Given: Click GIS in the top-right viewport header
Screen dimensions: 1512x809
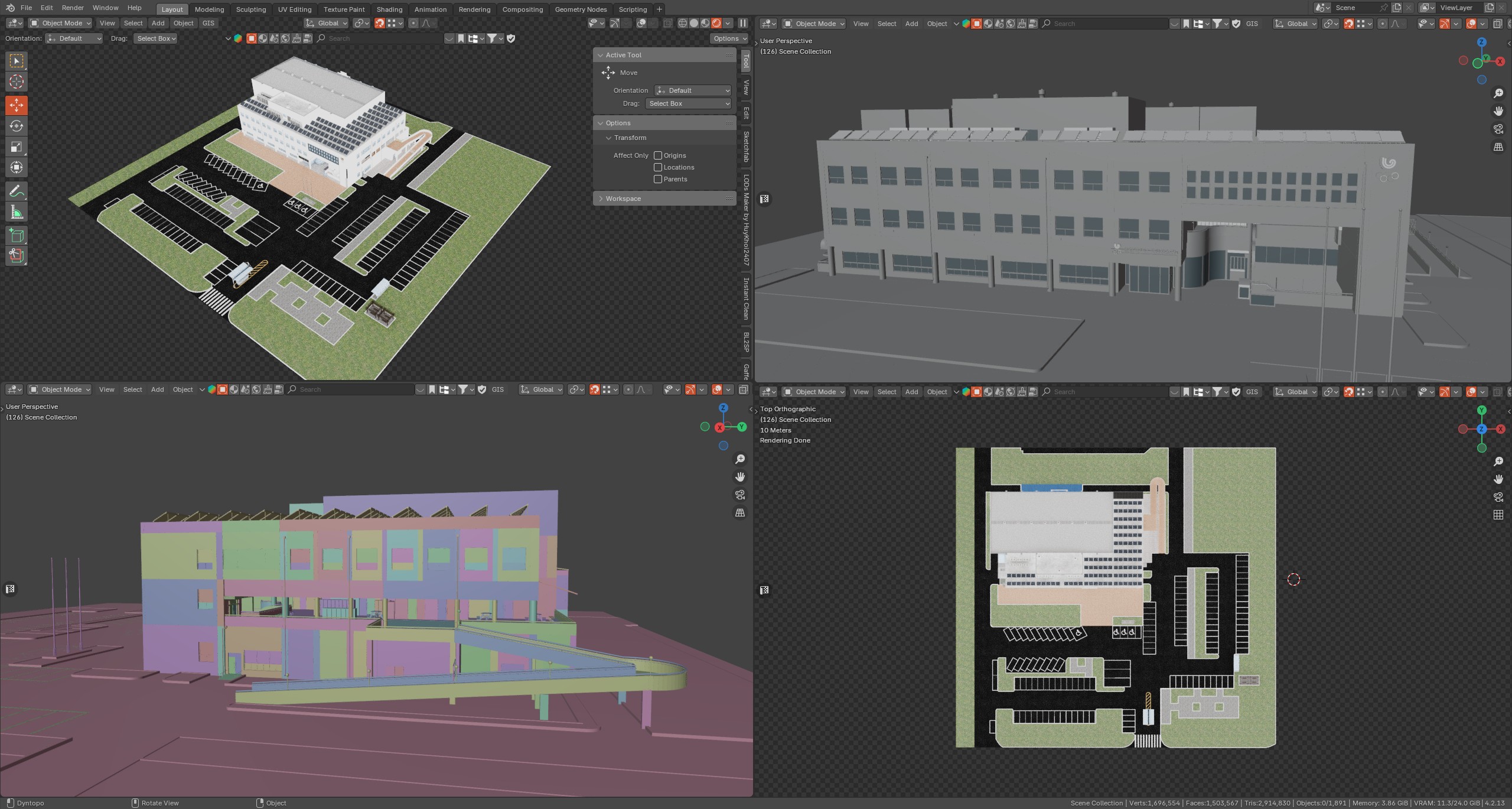Looking at the screenshot, I should (1252, 24).
